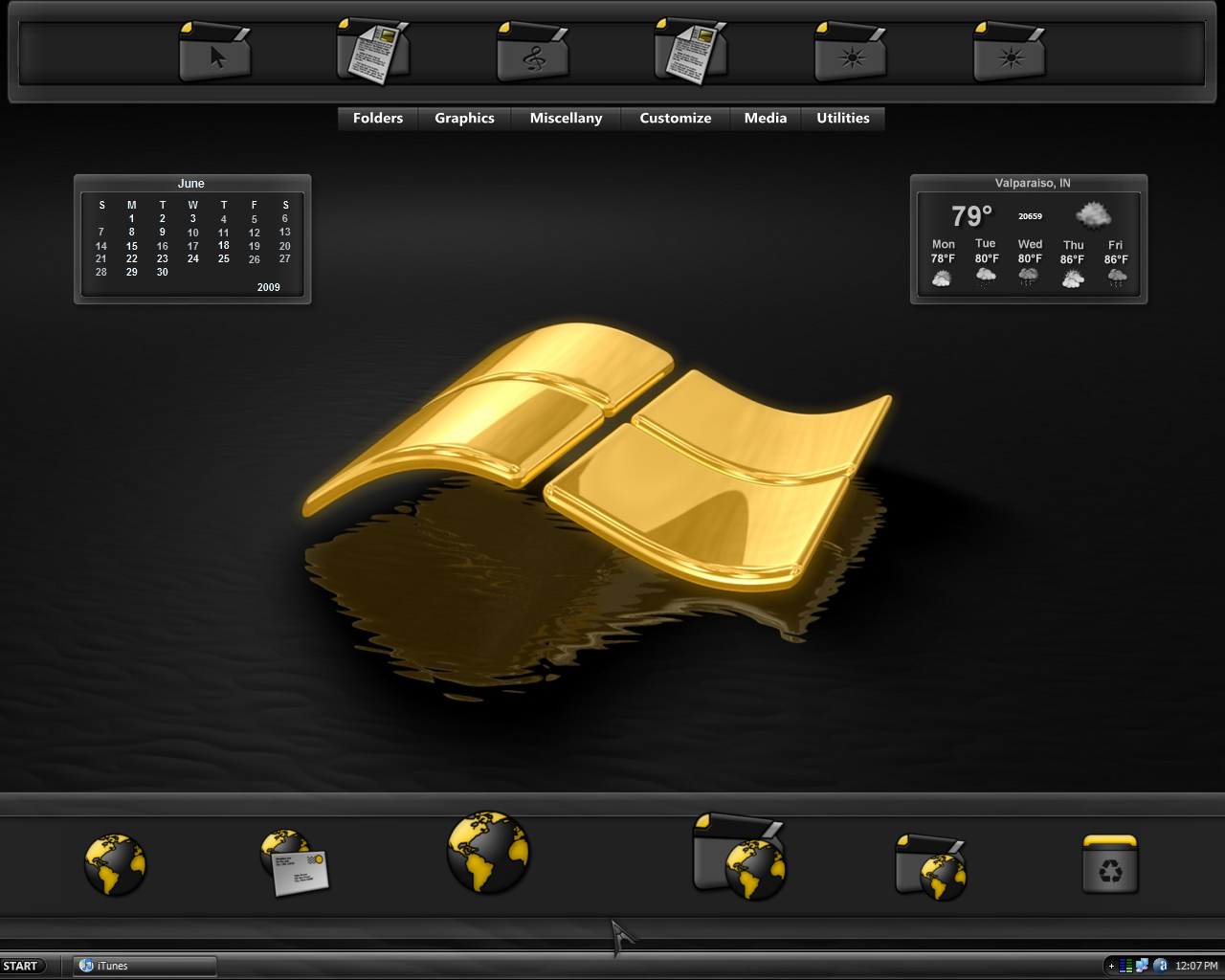Click the current weather cloud icon

1093,215
